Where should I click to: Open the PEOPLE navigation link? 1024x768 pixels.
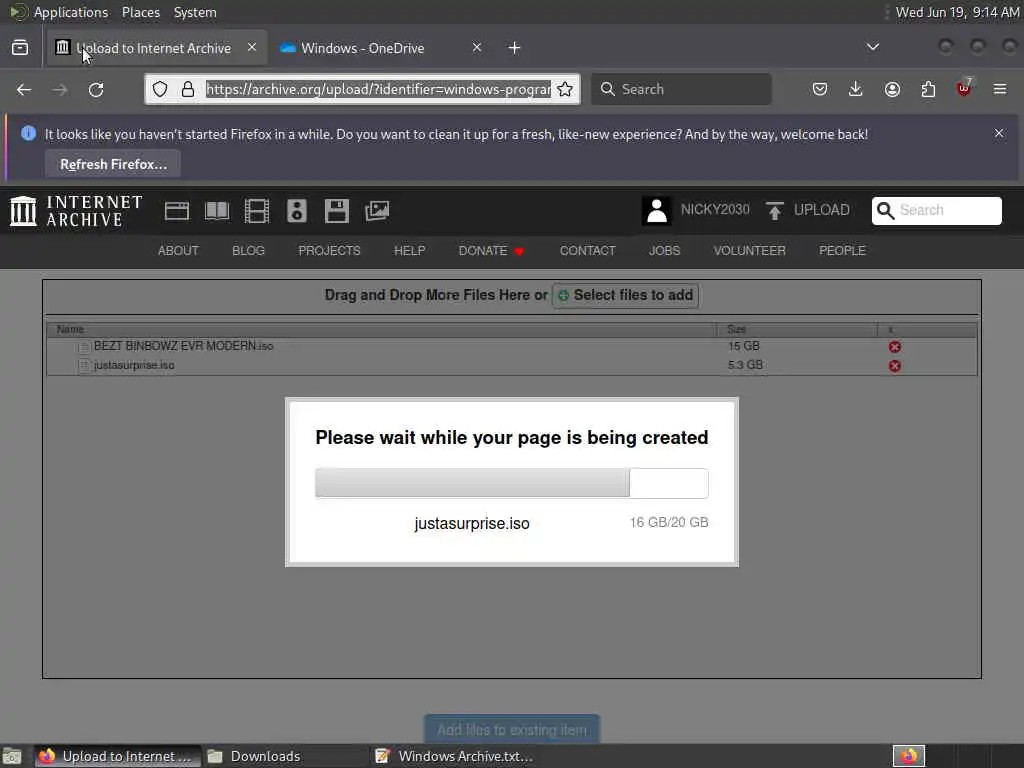coord(842,251)
